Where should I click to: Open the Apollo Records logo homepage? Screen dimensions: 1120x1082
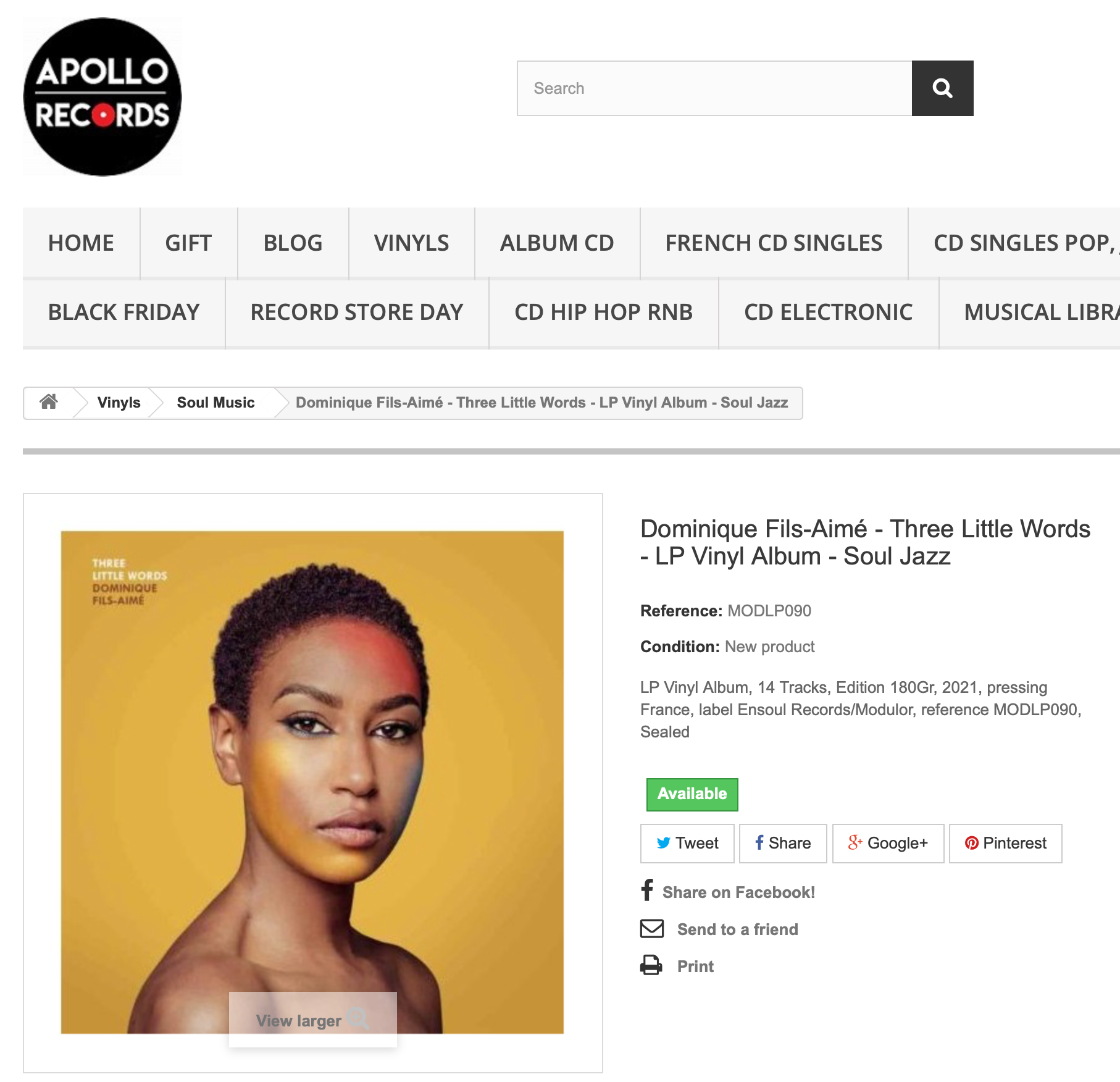pyautogui.click(x=102, y=97)
